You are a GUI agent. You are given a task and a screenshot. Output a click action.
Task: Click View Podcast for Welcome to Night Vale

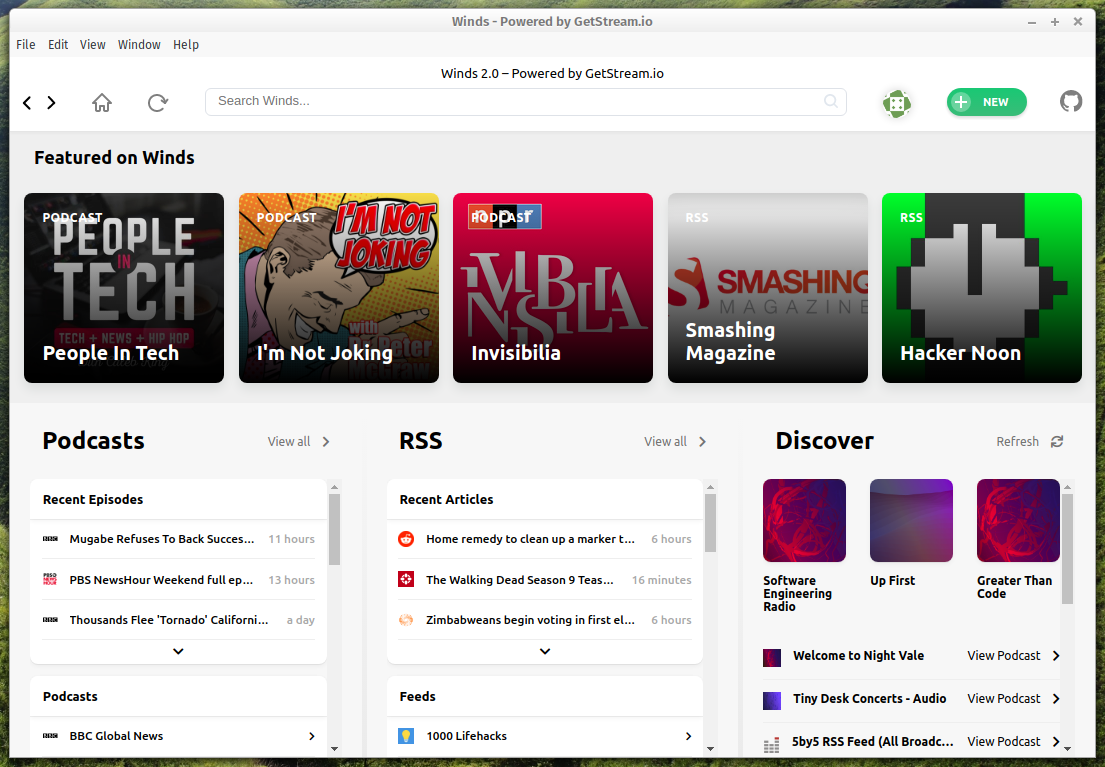(1004, 656)
